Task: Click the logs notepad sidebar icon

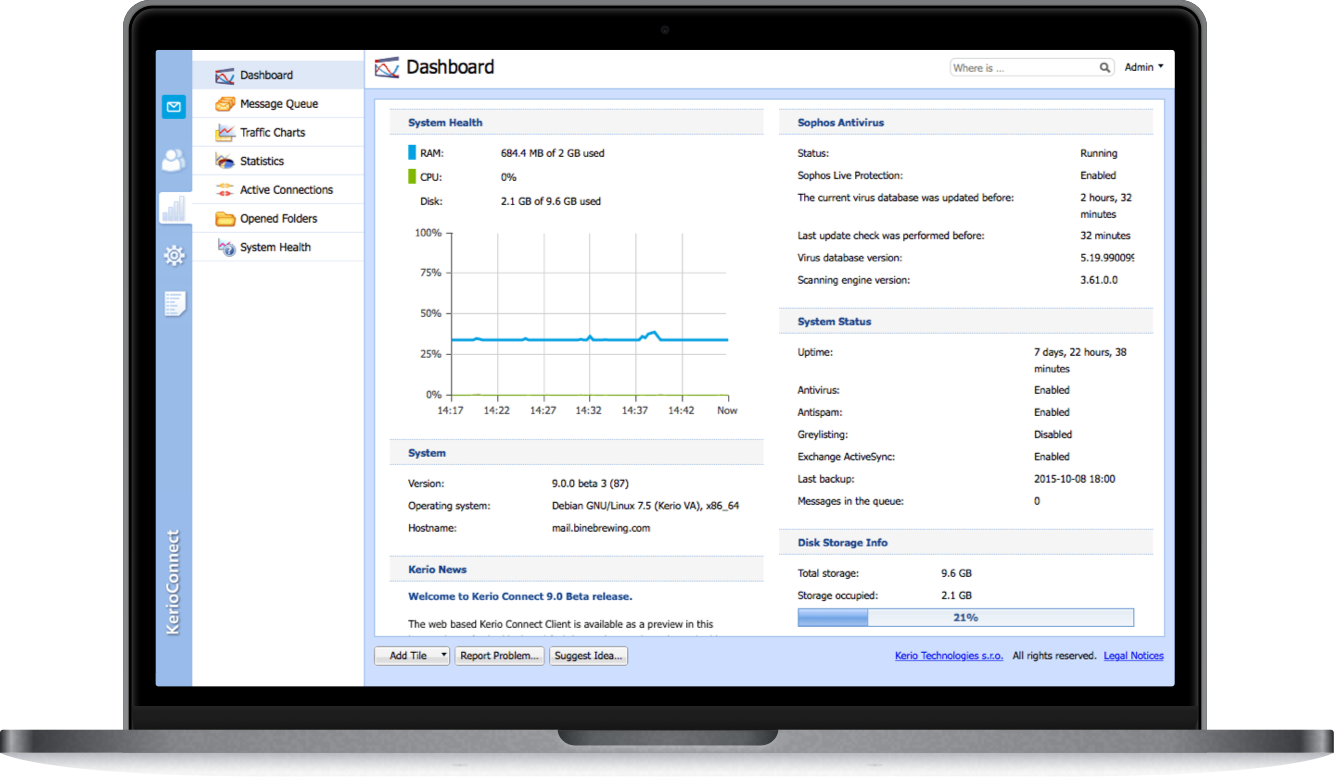Action: (175, 304)
